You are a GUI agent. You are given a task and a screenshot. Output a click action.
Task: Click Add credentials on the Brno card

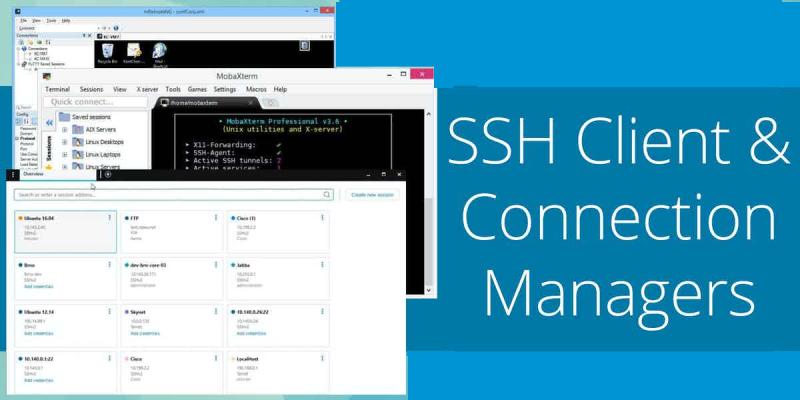[x=39, y=287]
